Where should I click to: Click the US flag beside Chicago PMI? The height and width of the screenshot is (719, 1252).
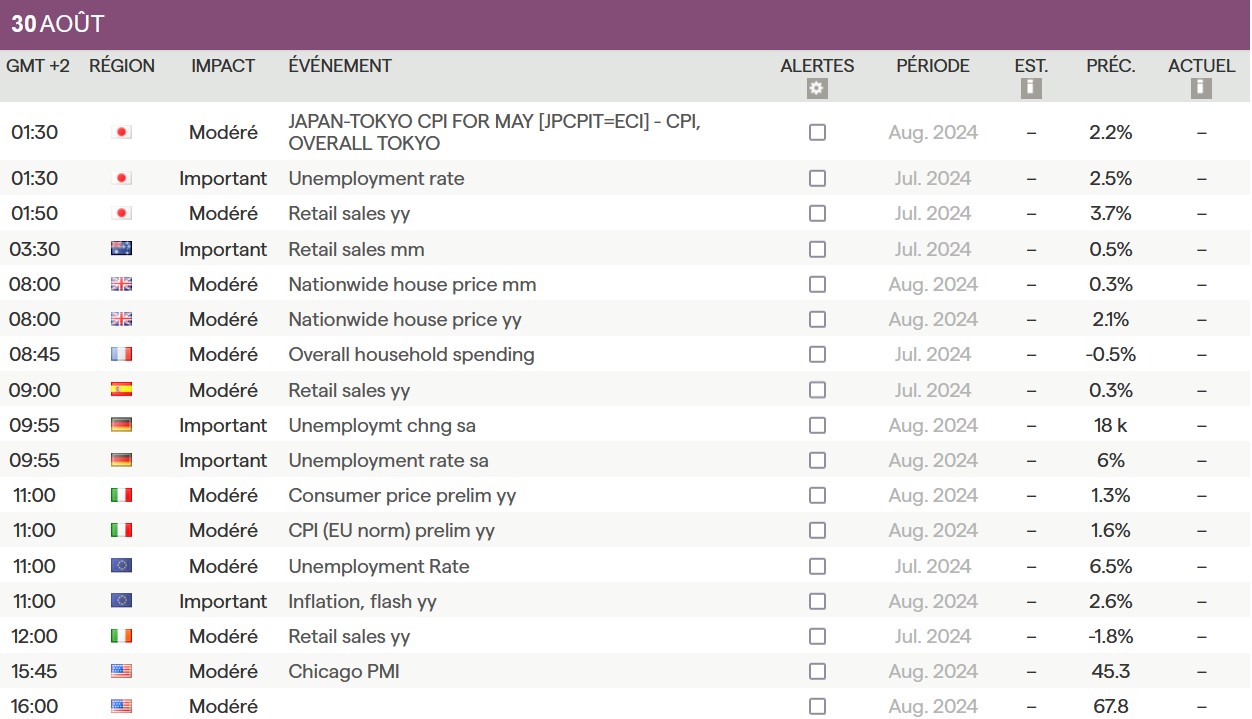point(121,671)
